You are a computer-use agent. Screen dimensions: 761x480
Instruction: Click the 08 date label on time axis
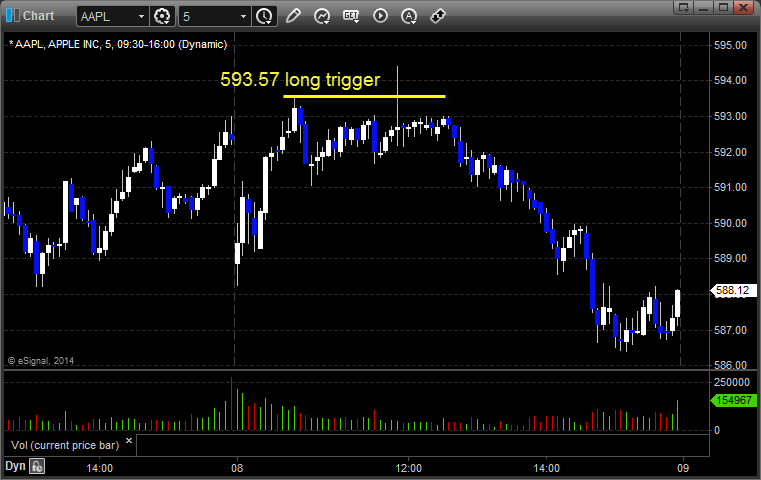pos(237,468)
